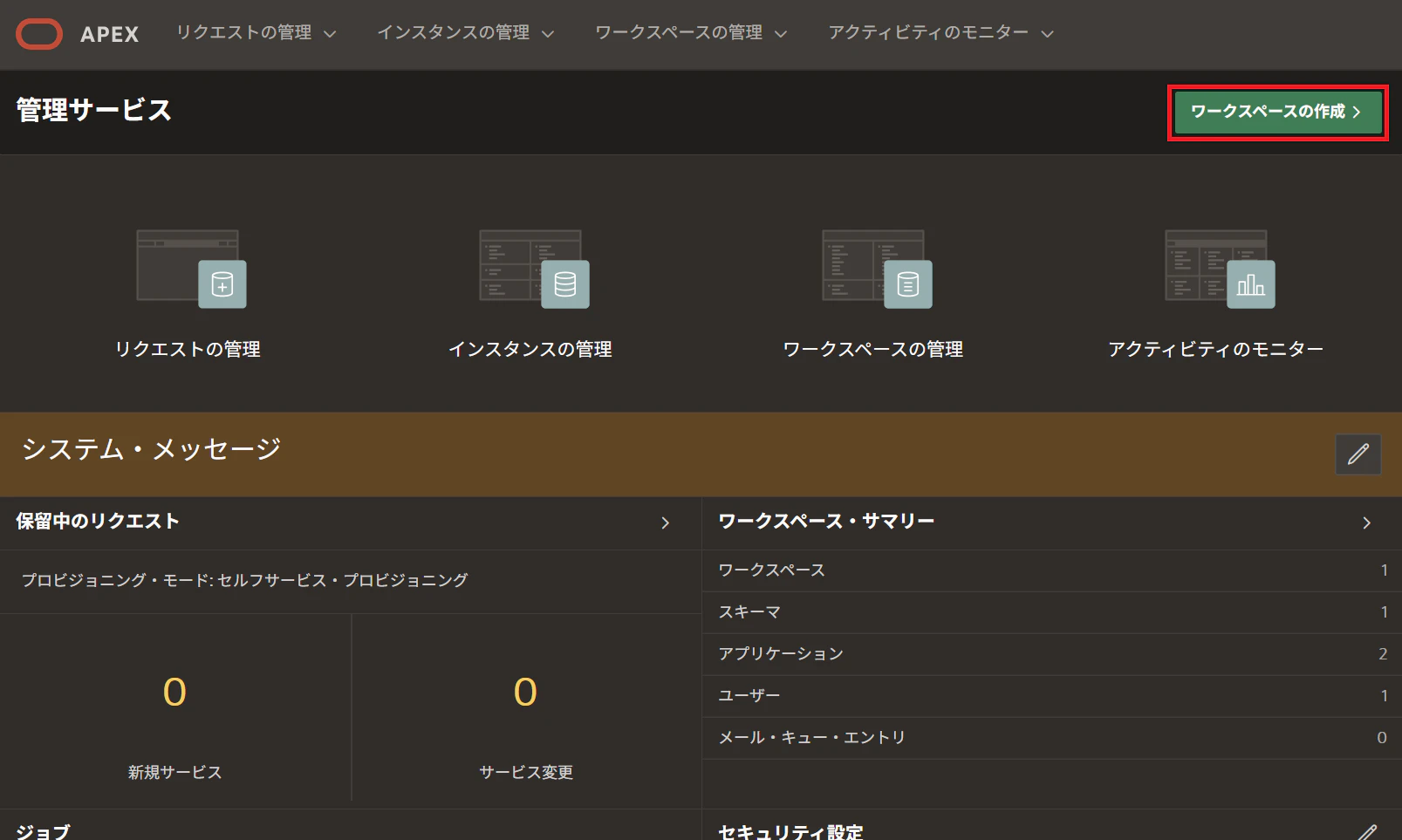Click the 保留中のリクエスト heading
The image size is (1402, 840).
(x=98, y=522)
